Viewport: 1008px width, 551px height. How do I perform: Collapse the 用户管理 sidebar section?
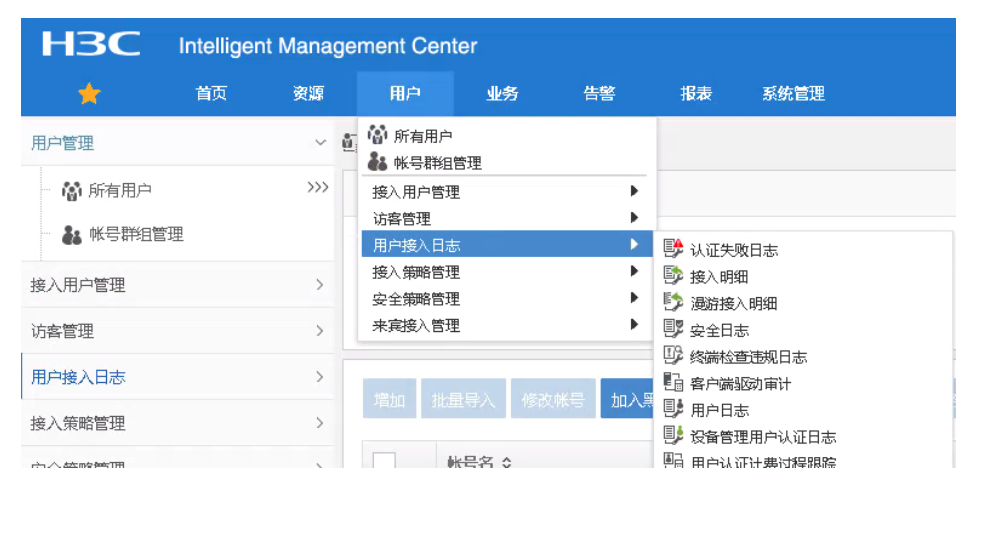click(320, 144)
